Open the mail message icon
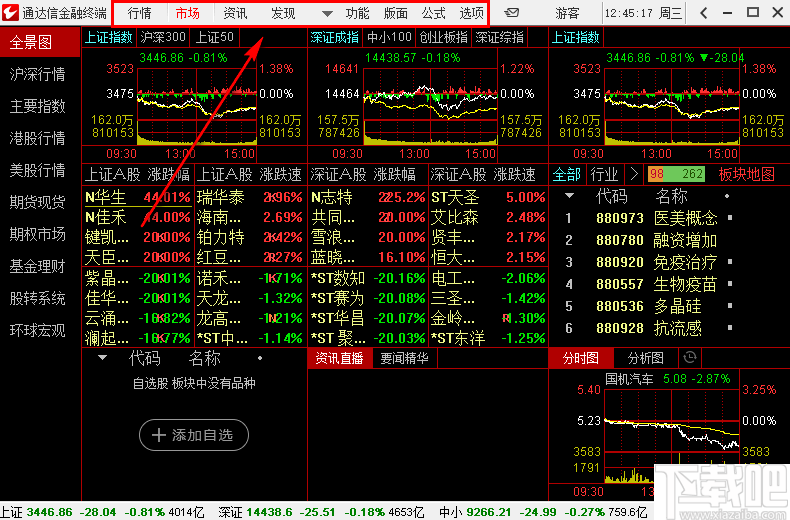The height and width of the screenshot is (520, 790). 512,13
